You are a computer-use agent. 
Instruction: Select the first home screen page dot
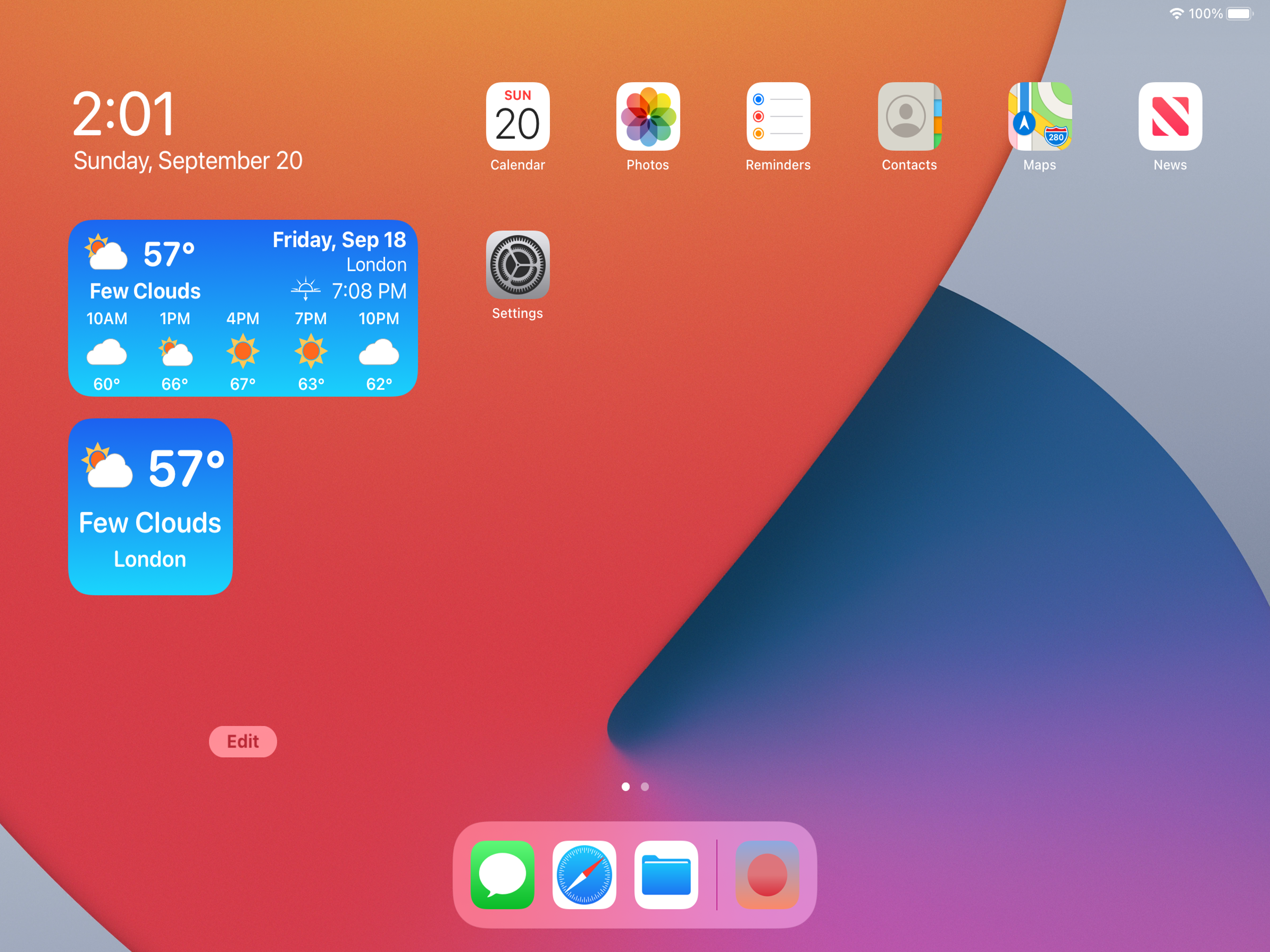tap(625, 787)
